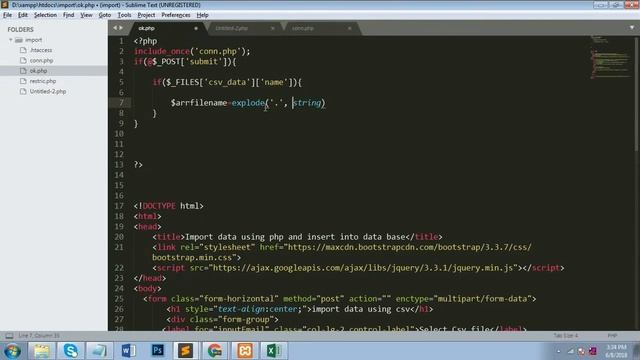Open the View menu
The height and width of the screenshot is (360, 640).
click(x=86, y=15)
